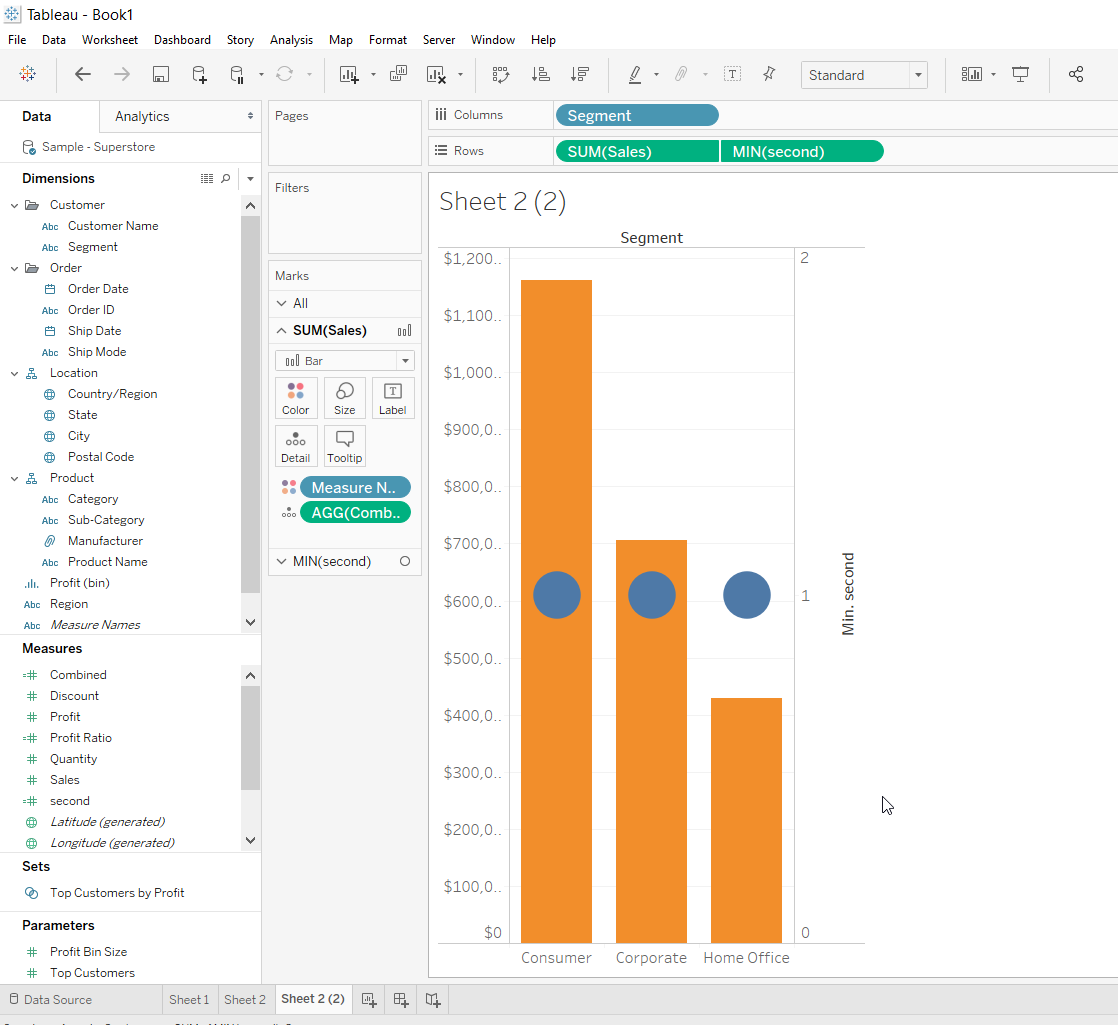Screen dimensions: 1118x1025
Task: Expand the All marks section
Action: pyautogui.click(x=282, y=304)
